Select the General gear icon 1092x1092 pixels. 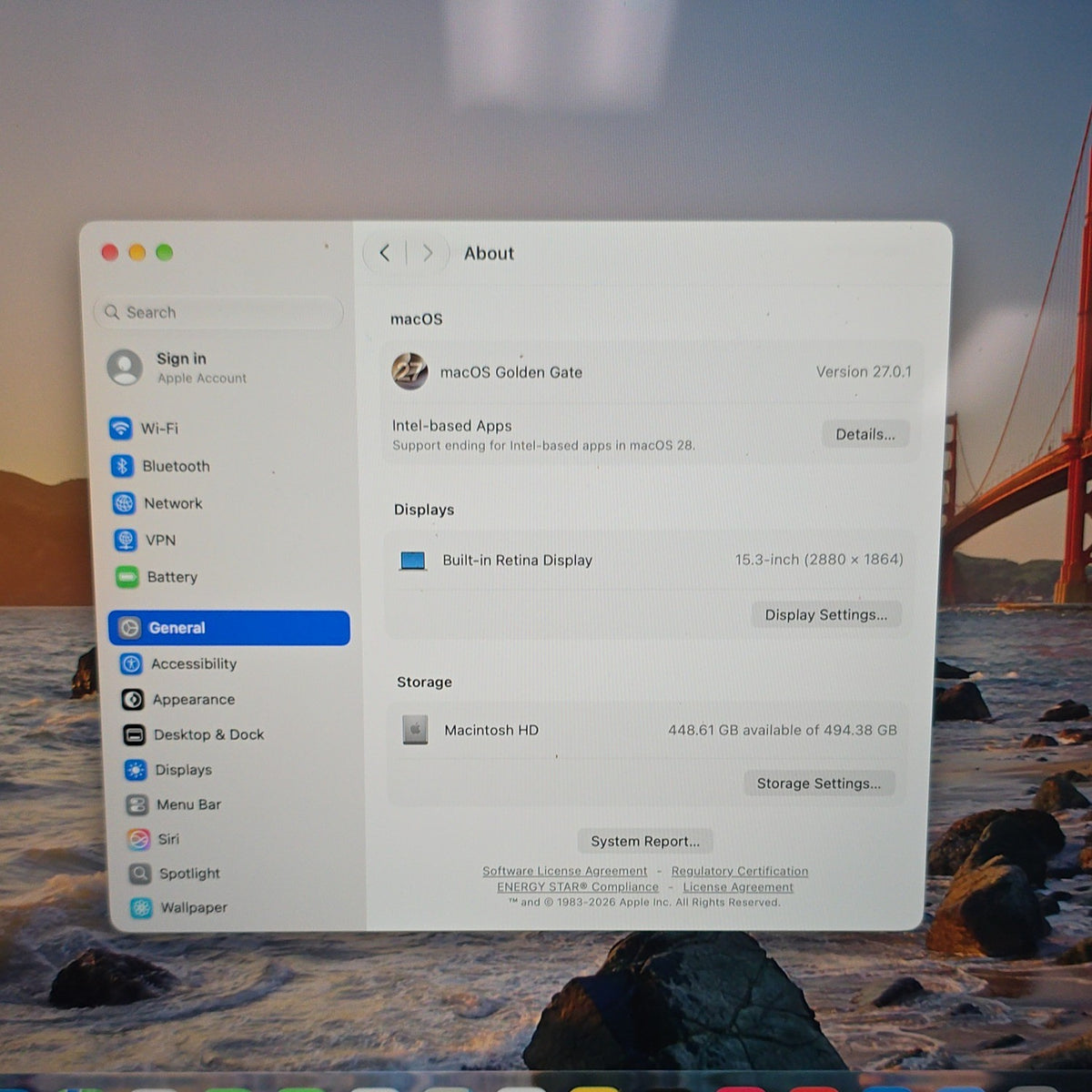(130, 628)
